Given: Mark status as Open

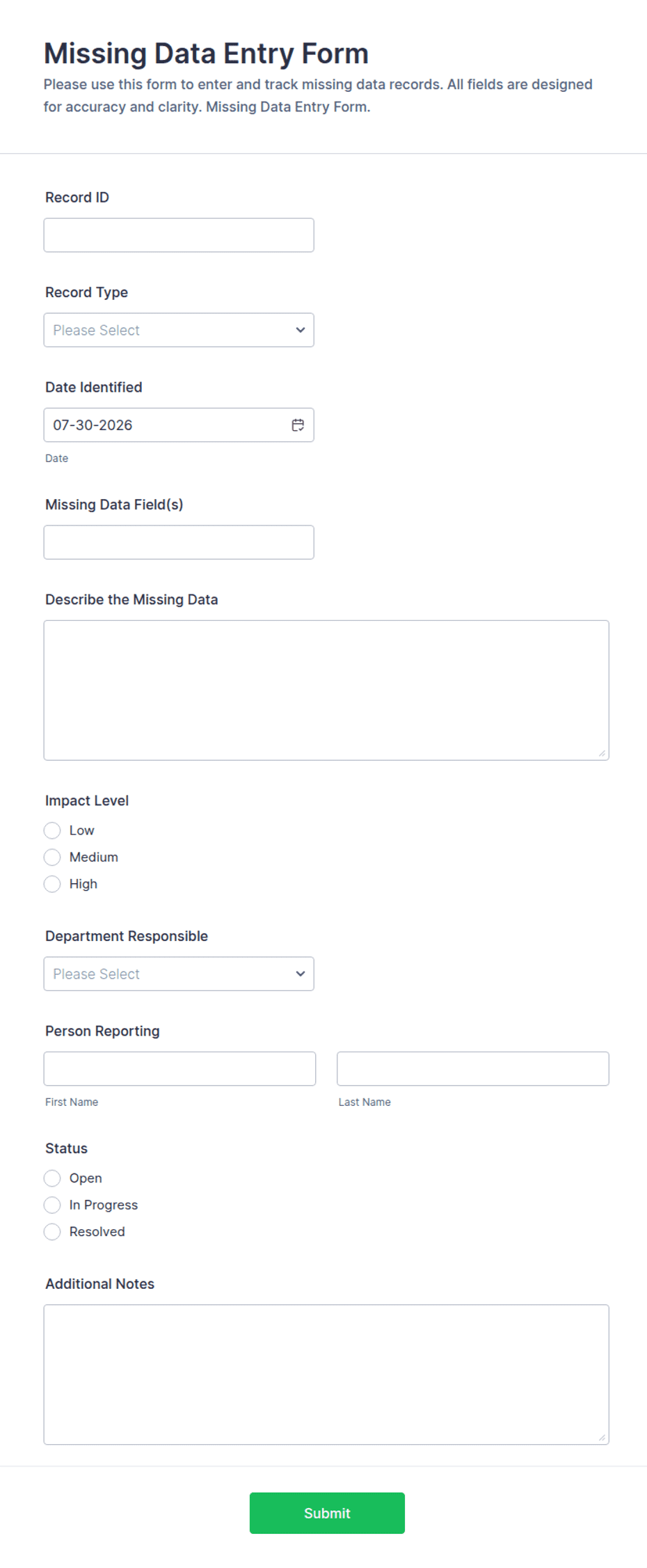Looking at the screenshot, I should 52,1178.
